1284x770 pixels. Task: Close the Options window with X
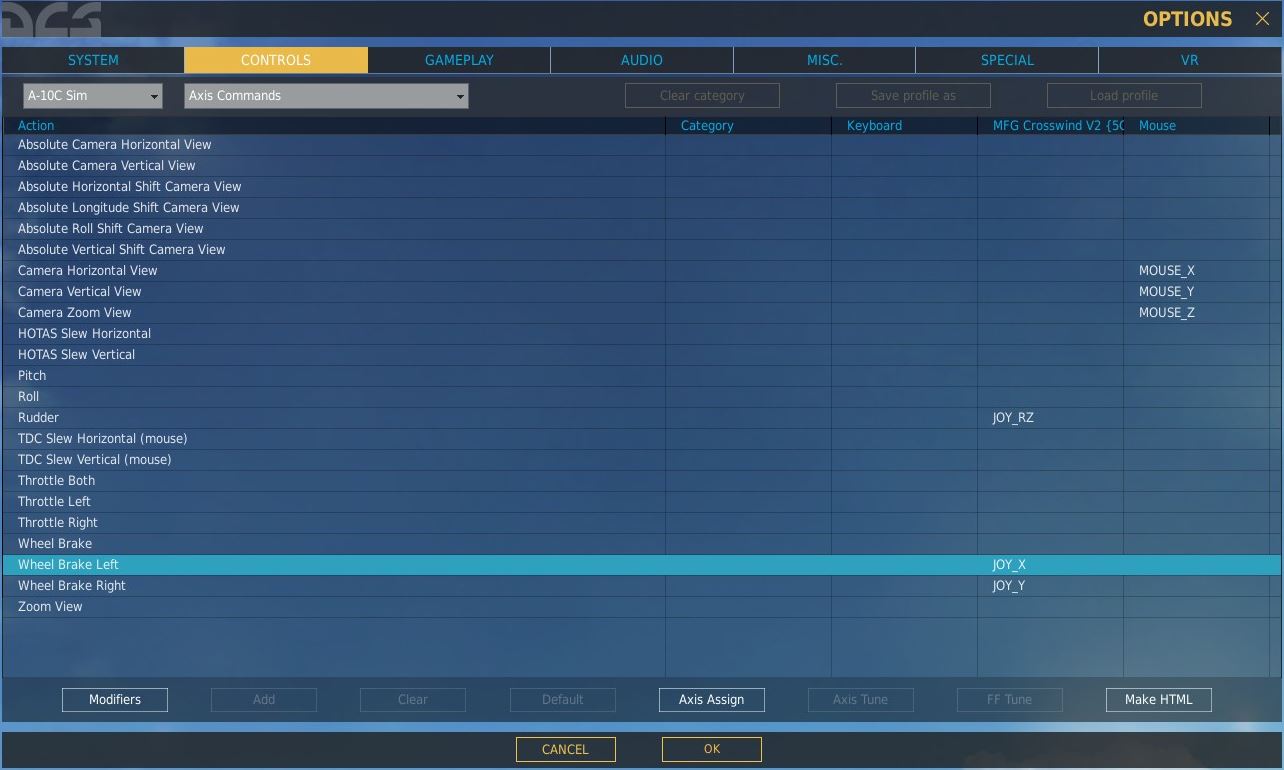tap(1262, 19)
